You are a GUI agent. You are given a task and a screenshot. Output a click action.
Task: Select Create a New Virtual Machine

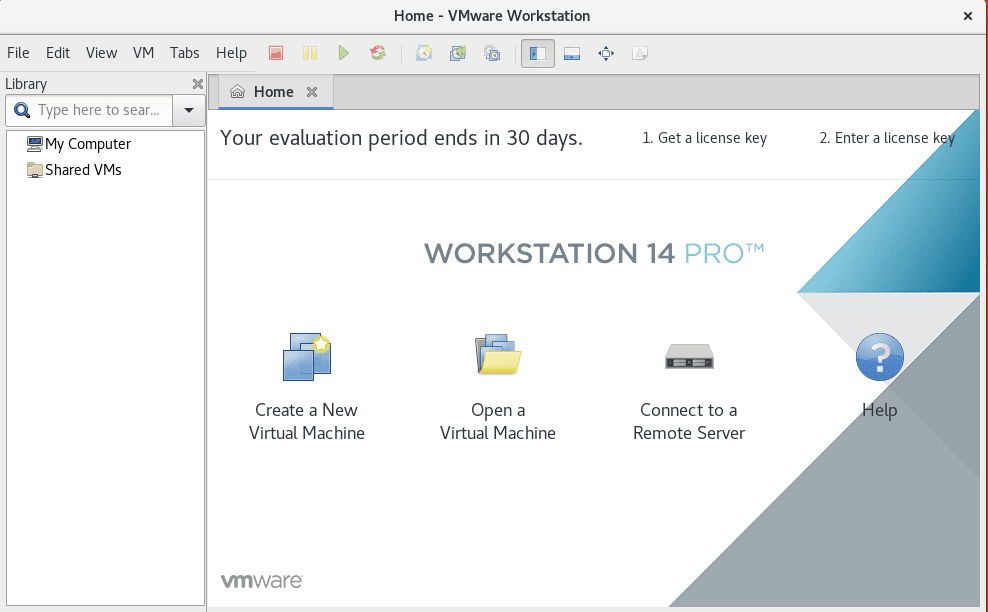[x=306, y=380]
